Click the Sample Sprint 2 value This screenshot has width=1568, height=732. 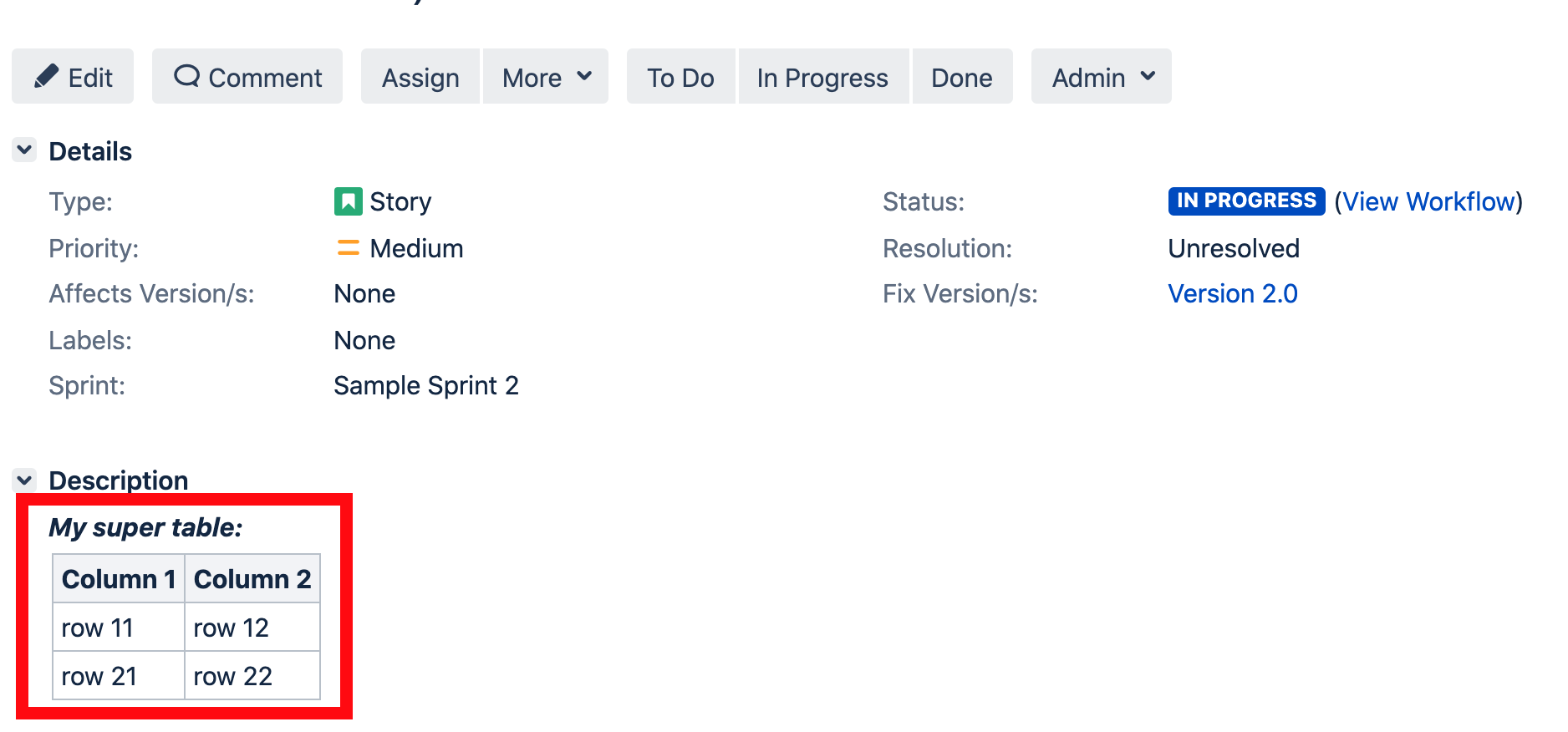(426, 385)
